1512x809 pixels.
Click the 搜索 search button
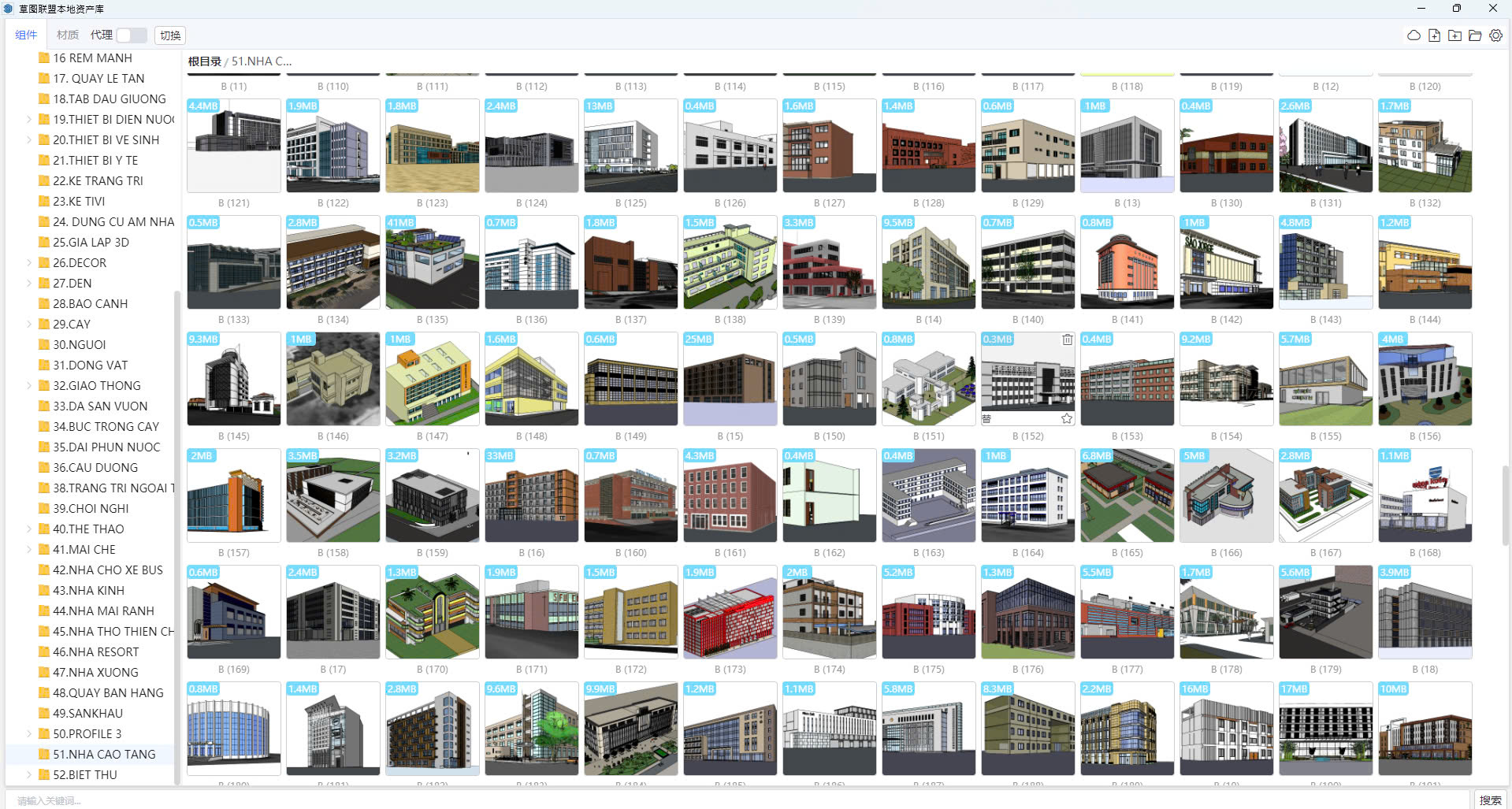click(1490, 800)
